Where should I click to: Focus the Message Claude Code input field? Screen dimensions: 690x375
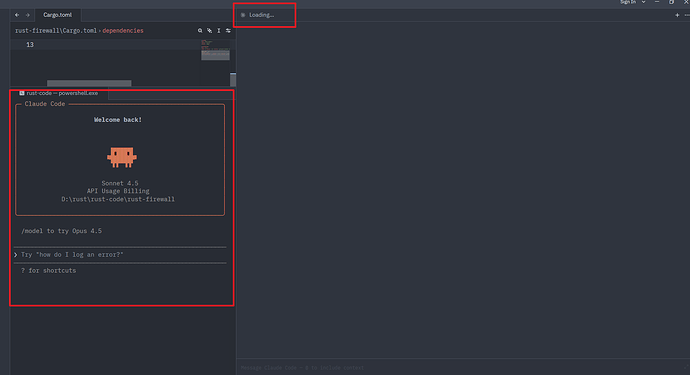463,368
